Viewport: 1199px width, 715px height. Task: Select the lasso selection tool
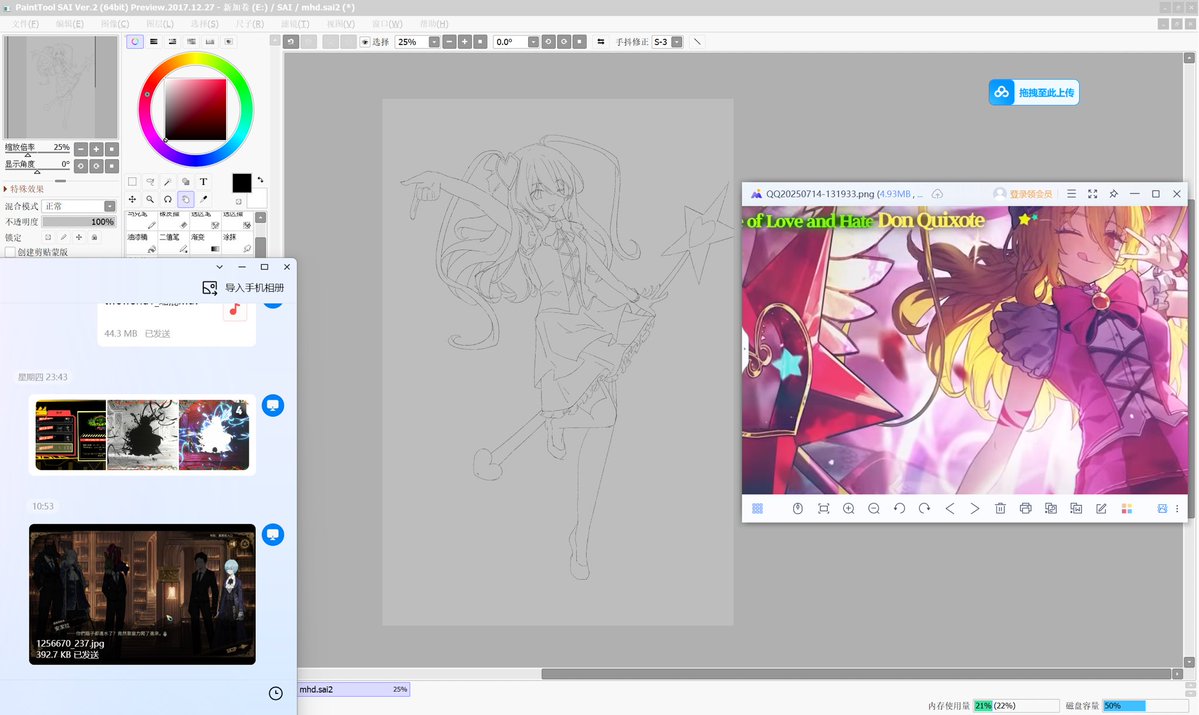(150, 182)
